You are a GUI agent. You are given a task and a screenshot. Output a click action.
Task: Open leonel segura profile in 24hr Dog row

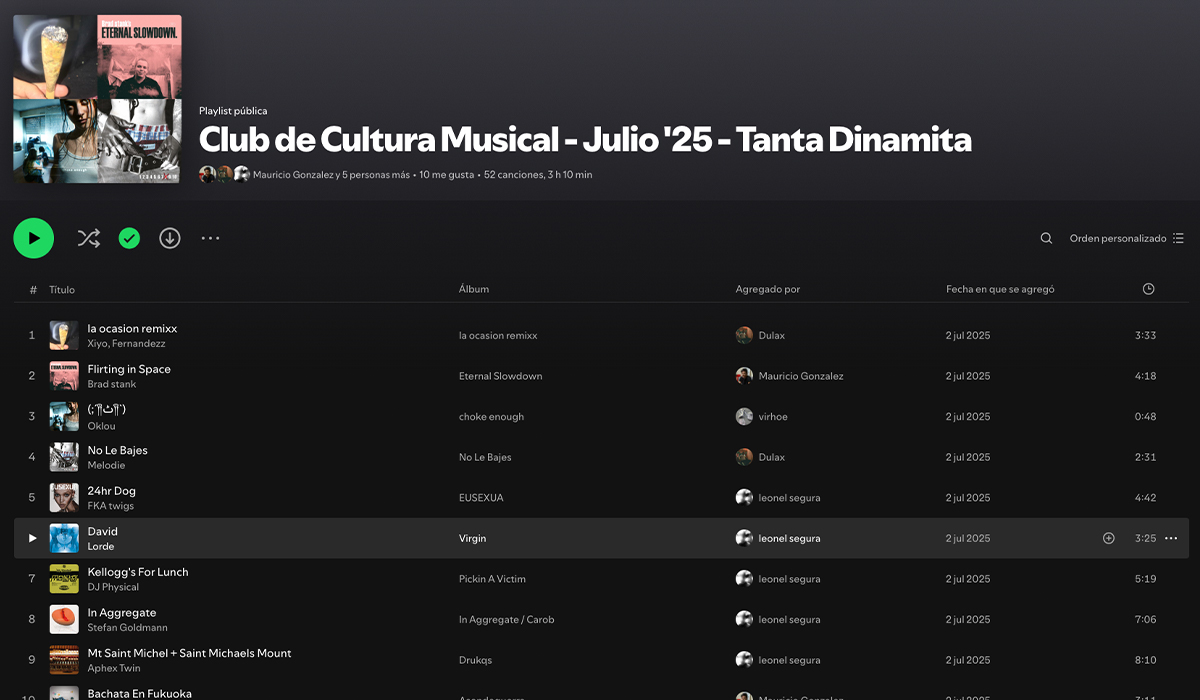790,497
